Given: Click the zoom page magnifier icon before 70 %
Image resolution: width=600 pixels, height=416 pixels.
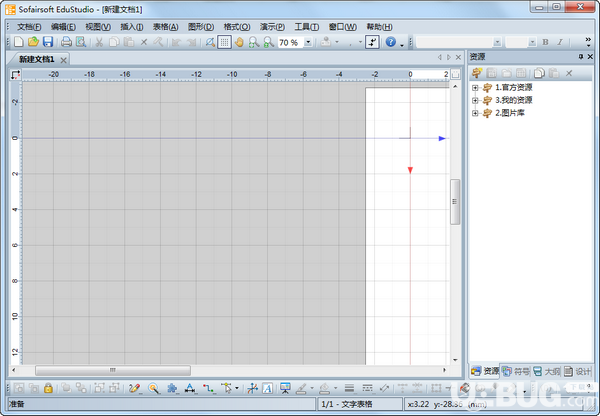Looking at the screenshot, I should tap(269, 42).
